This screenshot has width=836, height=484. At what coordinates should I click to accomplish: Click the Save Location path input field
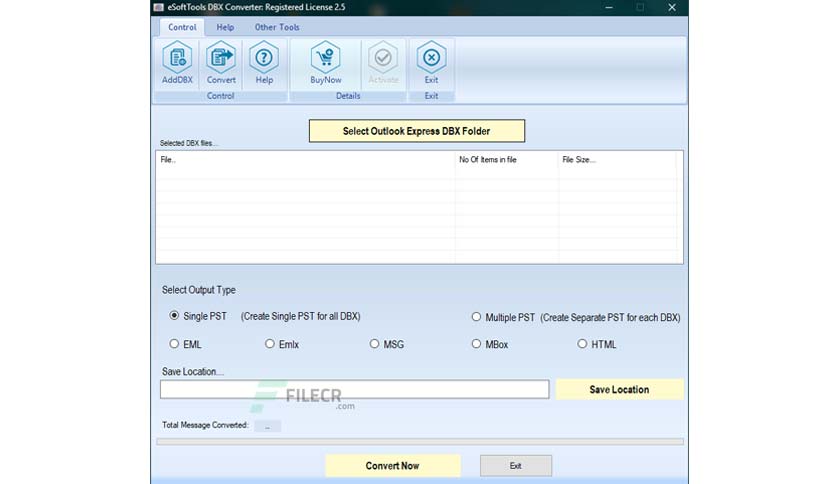point(355,389)
